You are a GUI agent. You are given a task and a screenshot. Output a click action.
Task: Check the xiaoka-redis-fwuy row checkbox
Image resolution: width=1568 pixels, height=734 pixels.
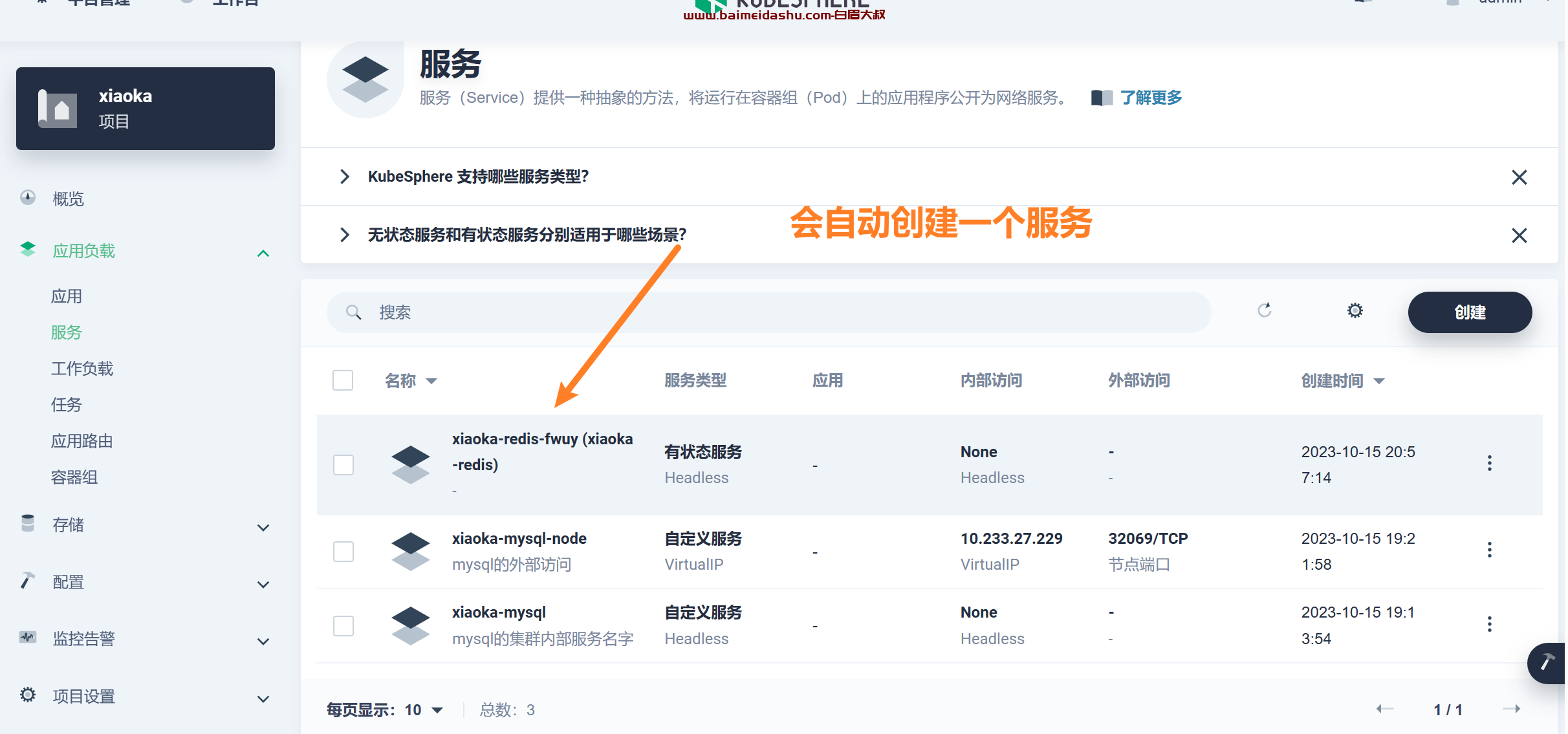[x=343, y=464]
